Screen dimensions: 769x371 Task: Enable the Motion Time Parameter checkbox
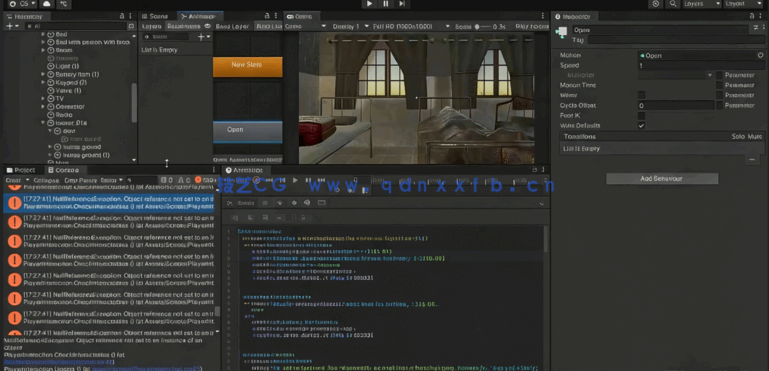click(719, 85)
